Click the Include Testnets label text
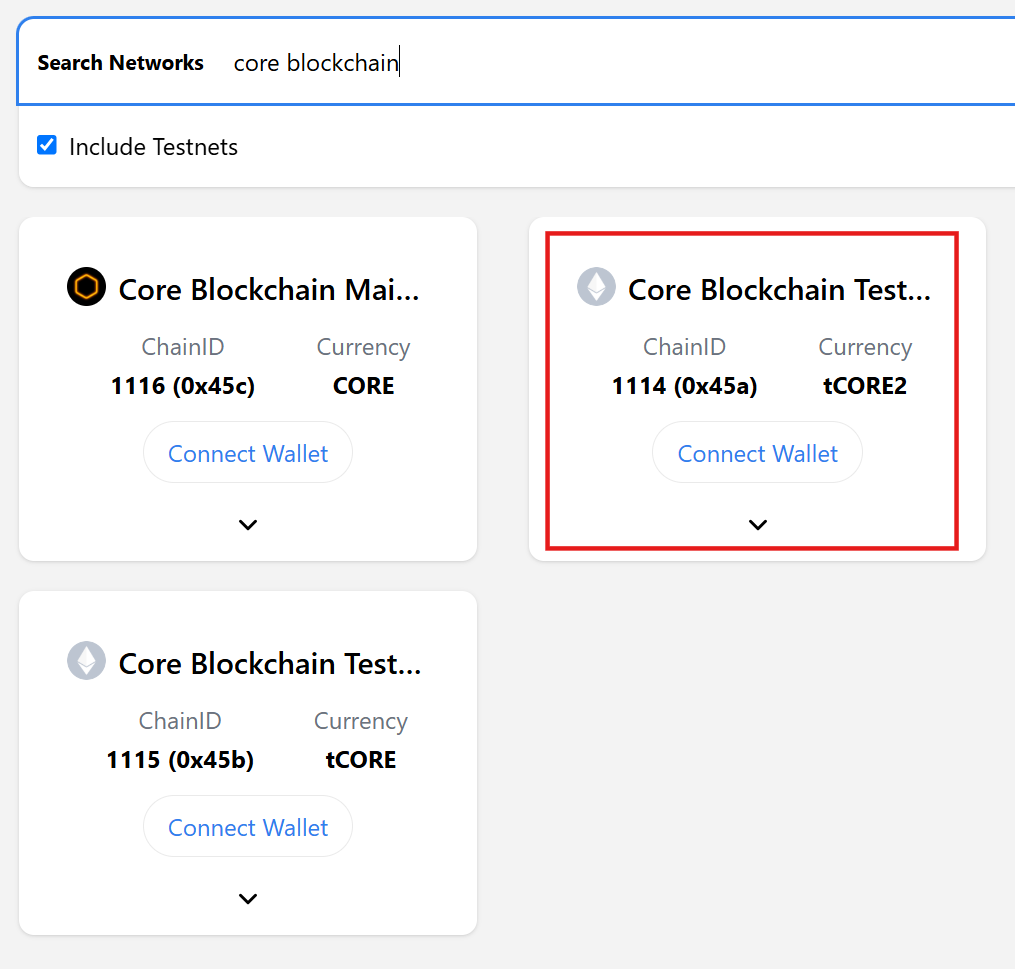 point(153,147)
